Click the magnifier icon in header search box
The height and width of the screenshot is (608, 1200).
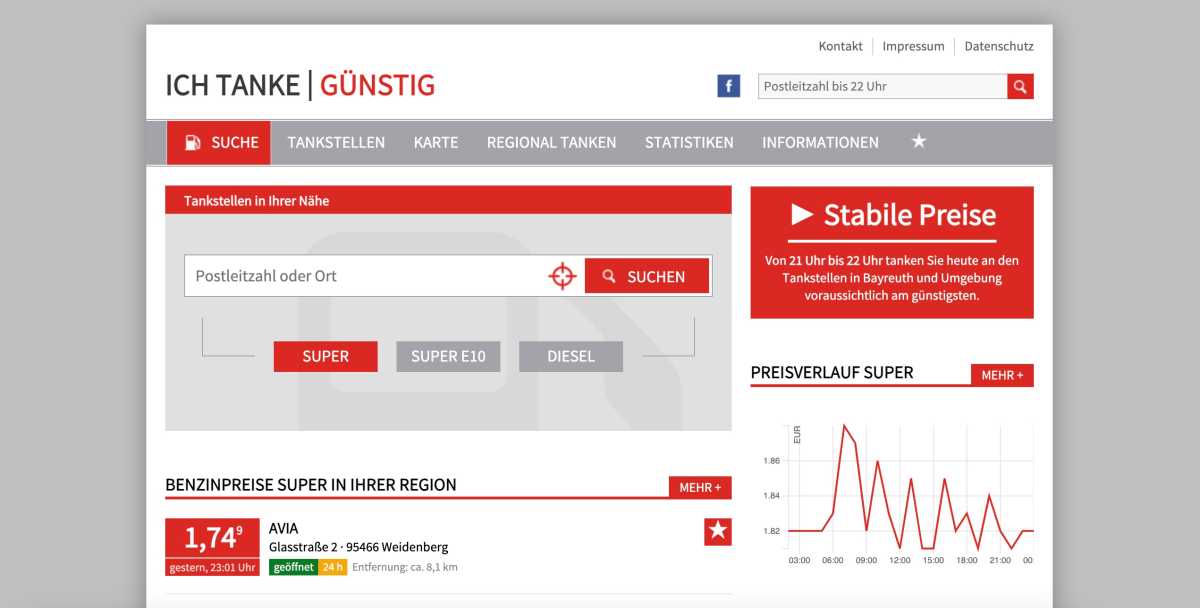(1019, 86)
